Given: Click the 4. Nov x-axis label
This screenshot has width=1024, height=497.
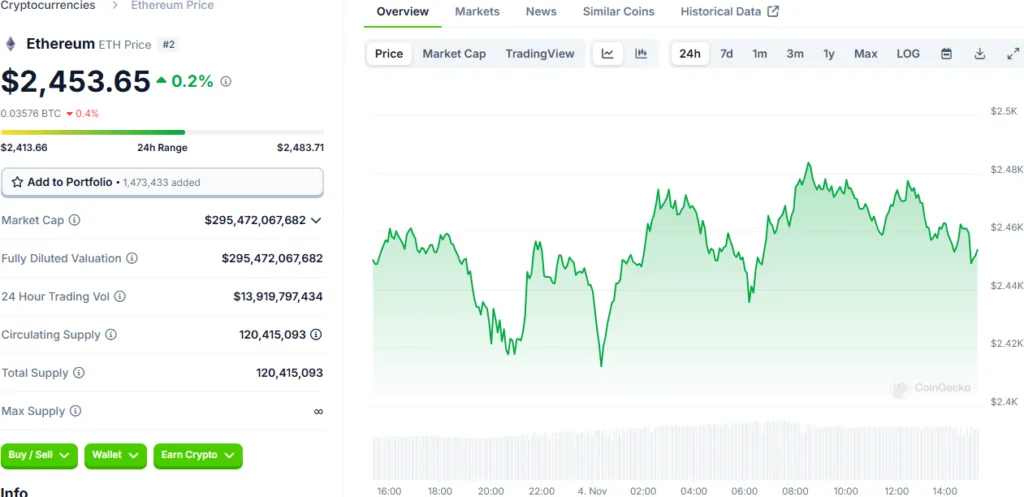Looking at the screenshot, I should (x=593, y=491).
